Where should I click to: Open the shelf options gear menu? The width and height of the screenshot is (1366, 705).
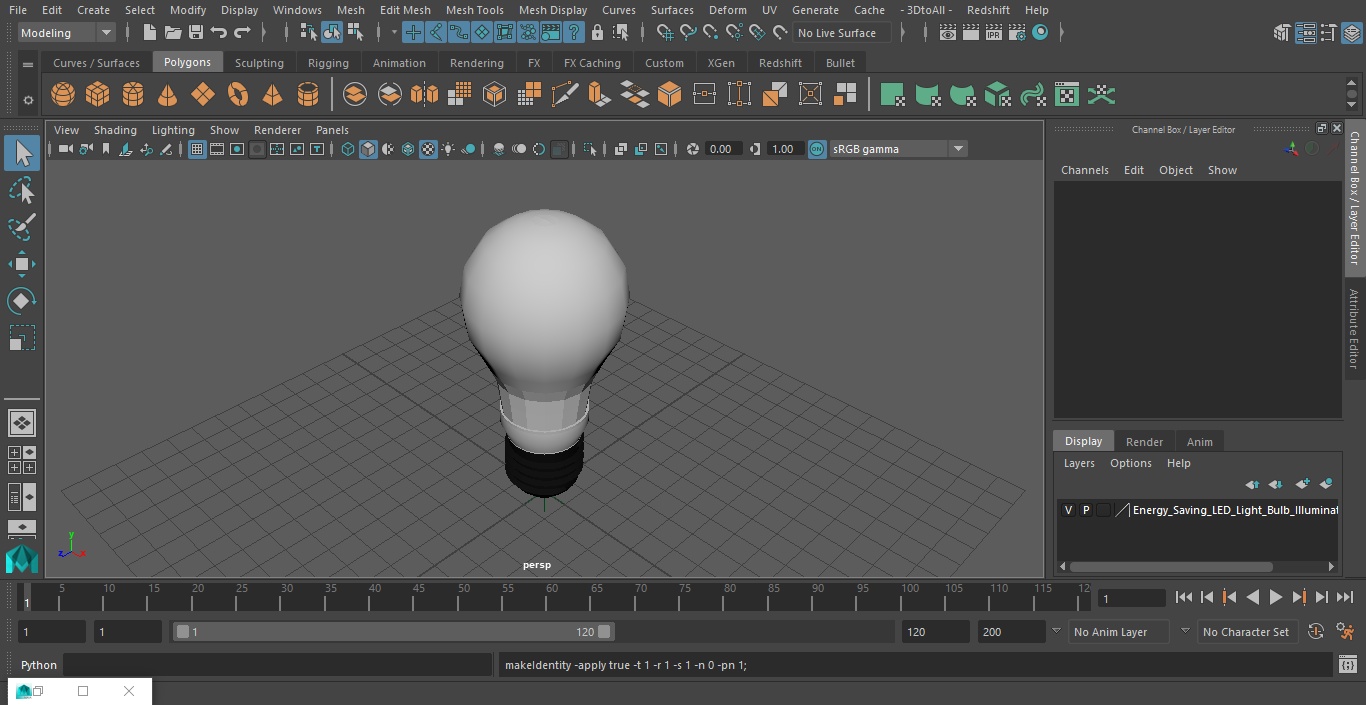(x=28, y=100)
